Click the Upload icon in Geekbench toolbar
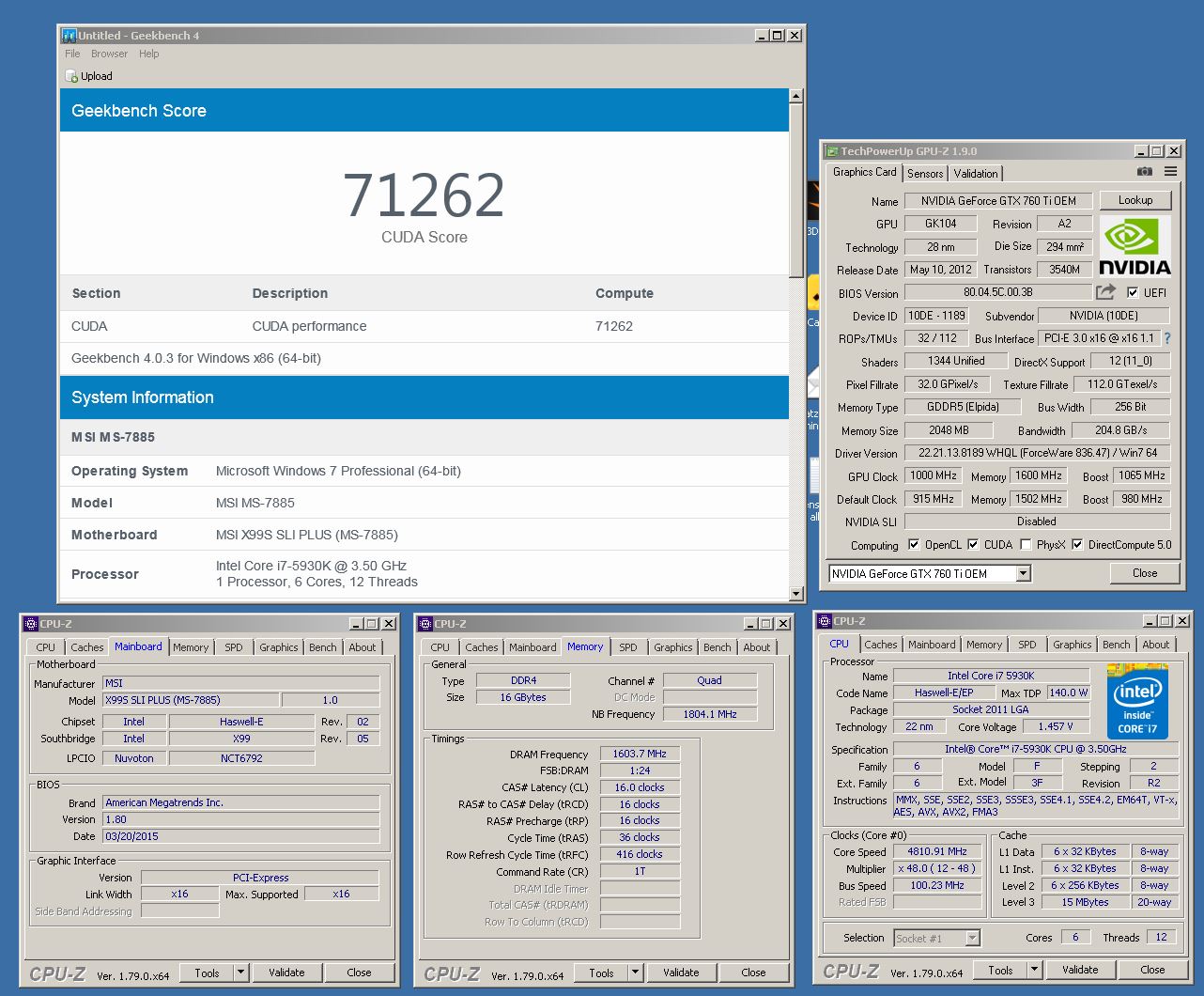The height and width of the screenshot is (996, 1204). pos(72,76)
